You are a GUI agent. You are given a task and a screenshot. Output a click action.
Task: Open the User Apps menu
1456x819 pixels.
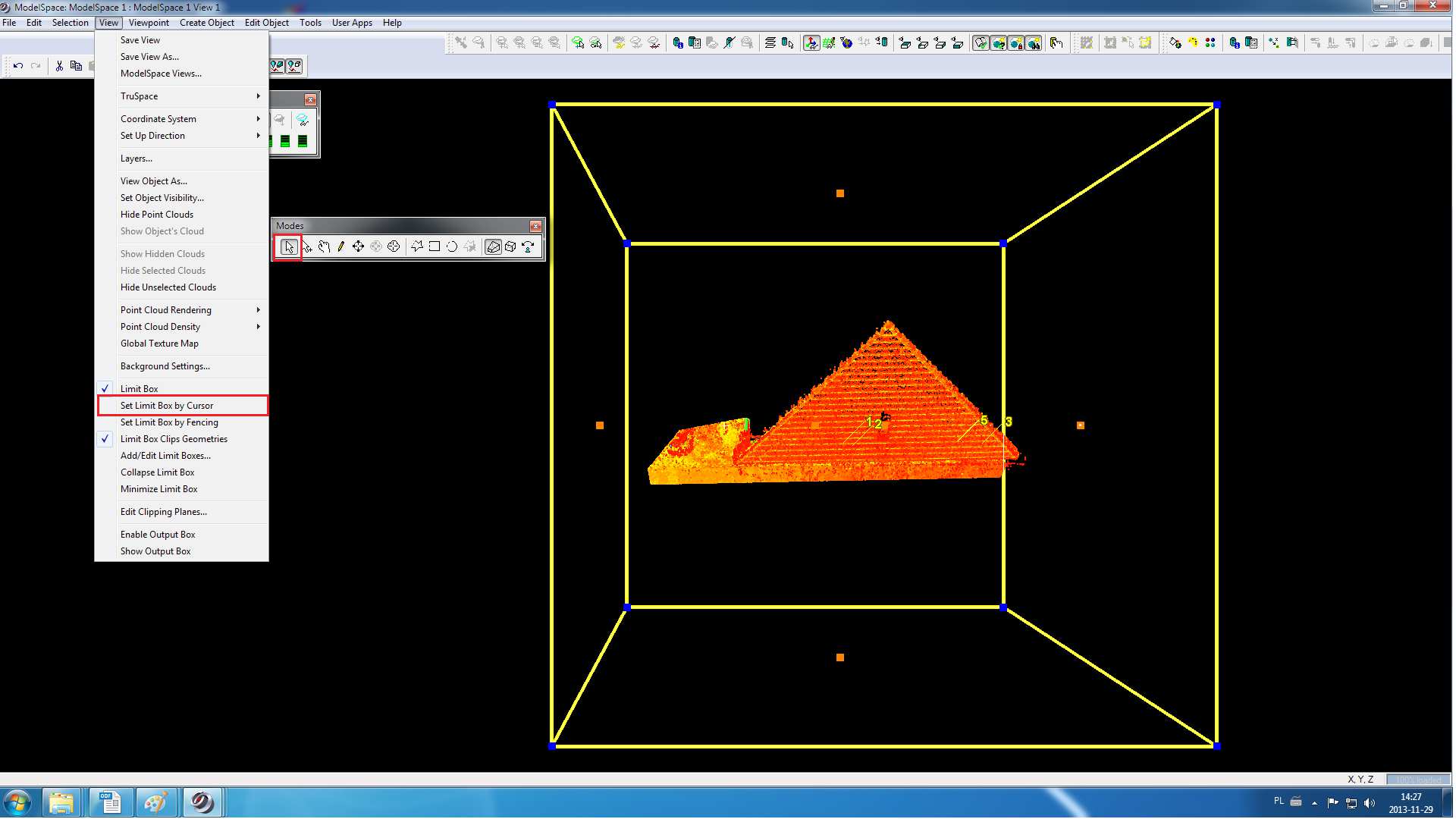(x=352, y=23)
